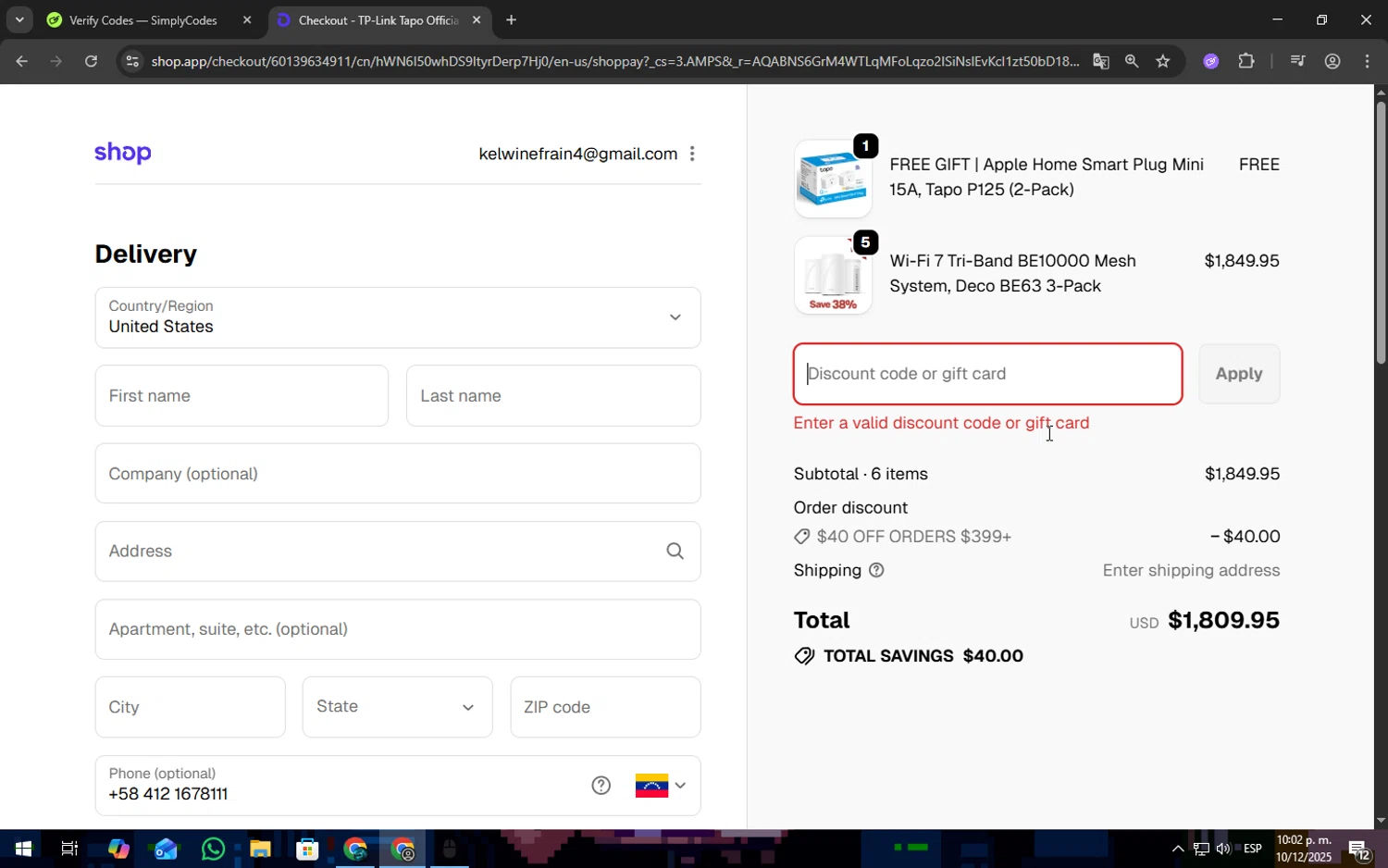
Task: Open phone country flag selector
Action: [661, 786]
